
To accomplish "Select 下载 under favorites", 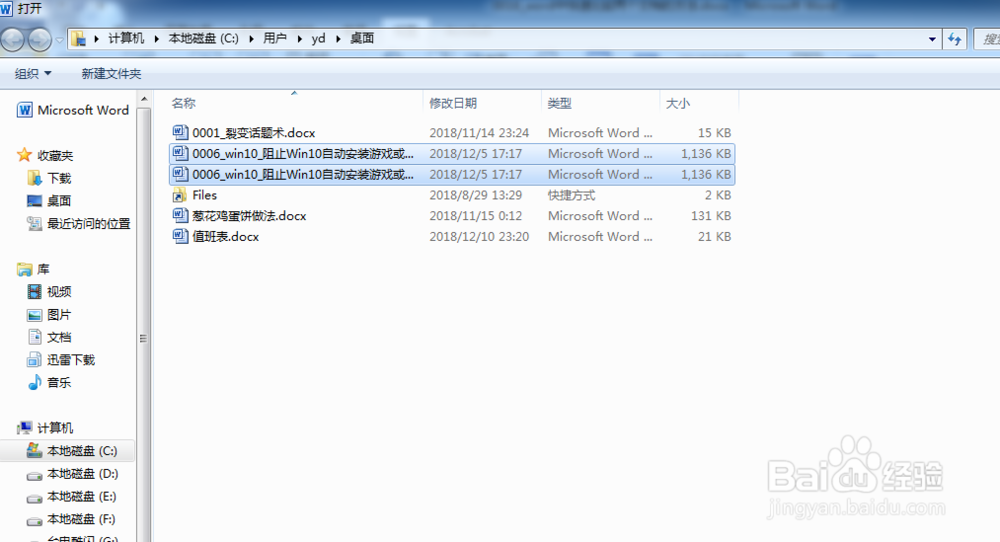I will coord(59,178).
